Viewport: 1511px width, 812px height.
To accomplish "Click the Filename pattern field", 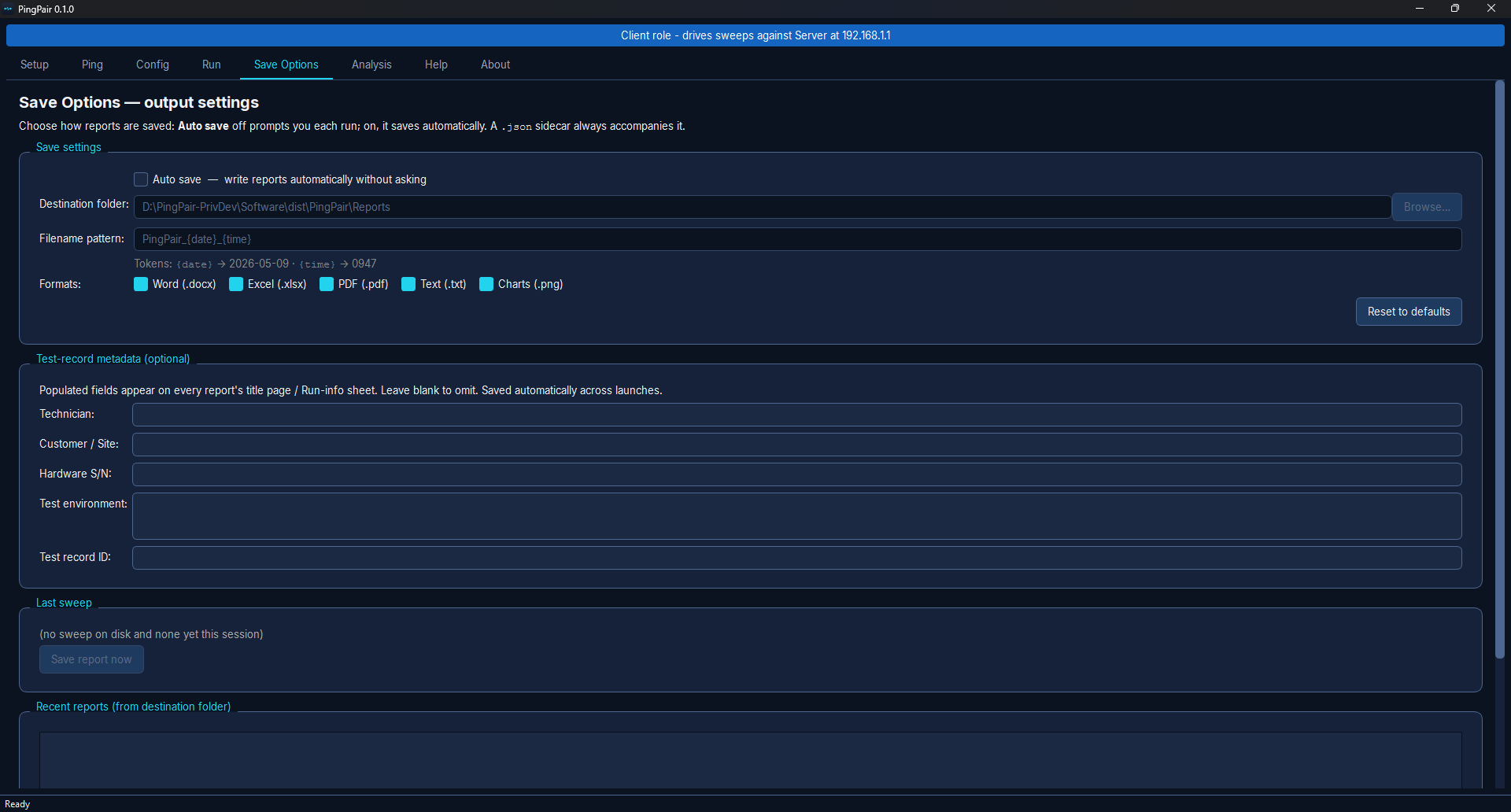I will 797,239.
